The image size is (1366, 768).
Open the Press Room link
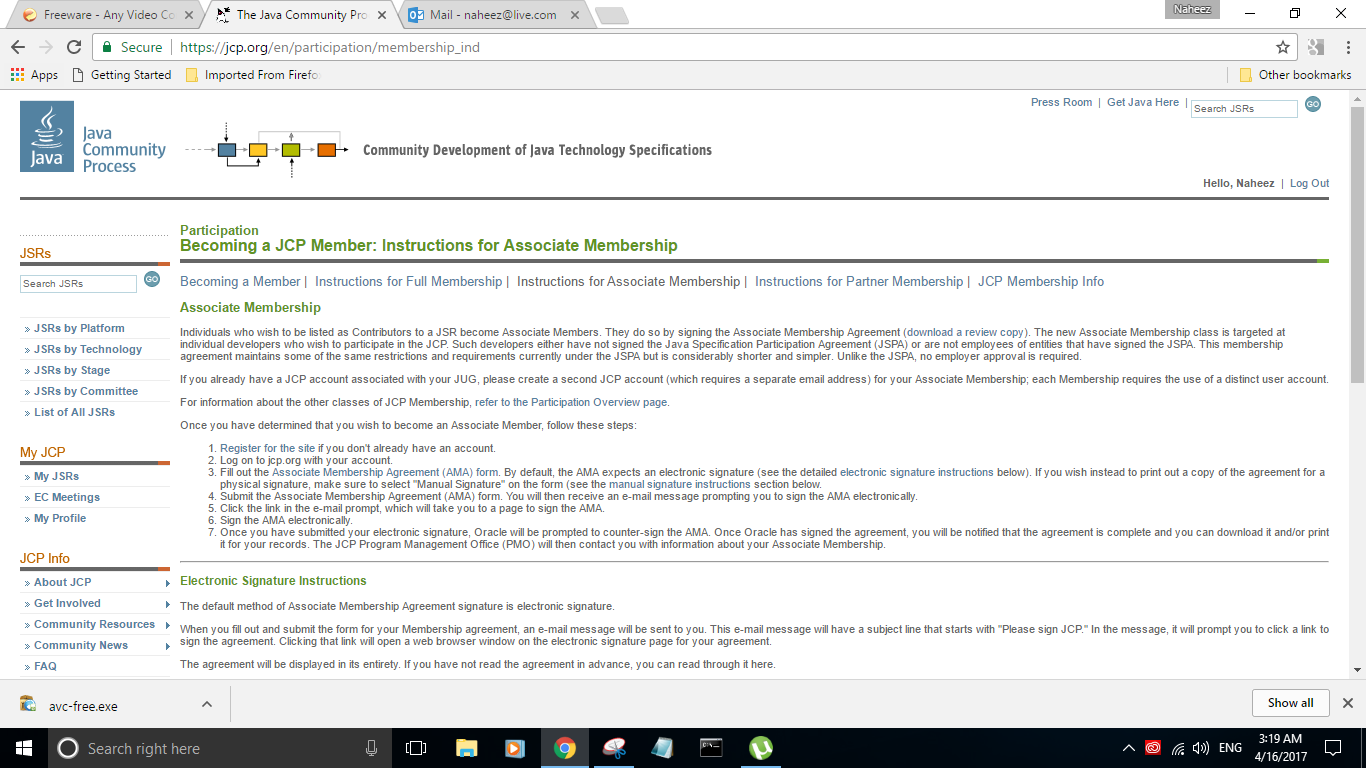[1061, 102]
